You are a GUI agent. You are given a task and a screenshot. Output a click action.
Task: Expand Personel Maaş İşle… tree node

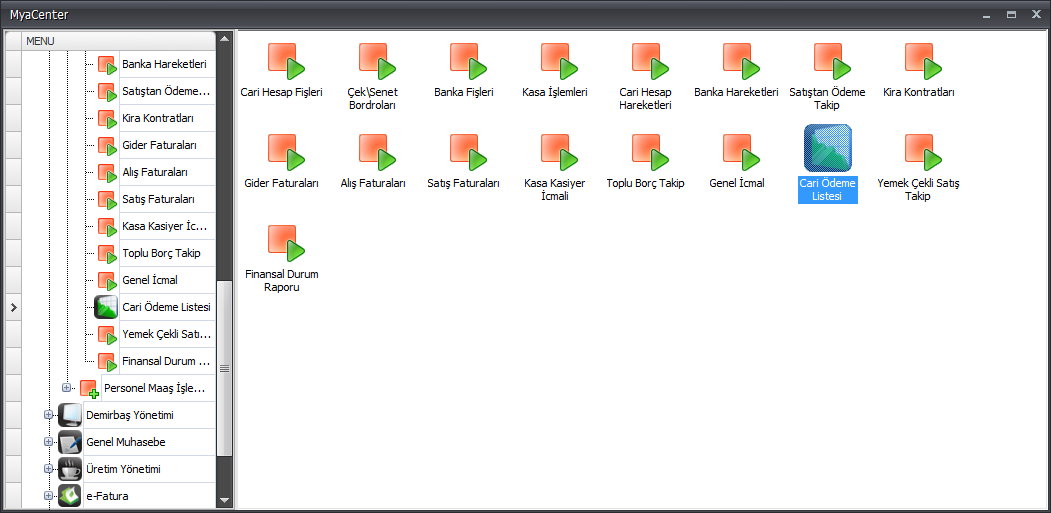coord(66,388)
